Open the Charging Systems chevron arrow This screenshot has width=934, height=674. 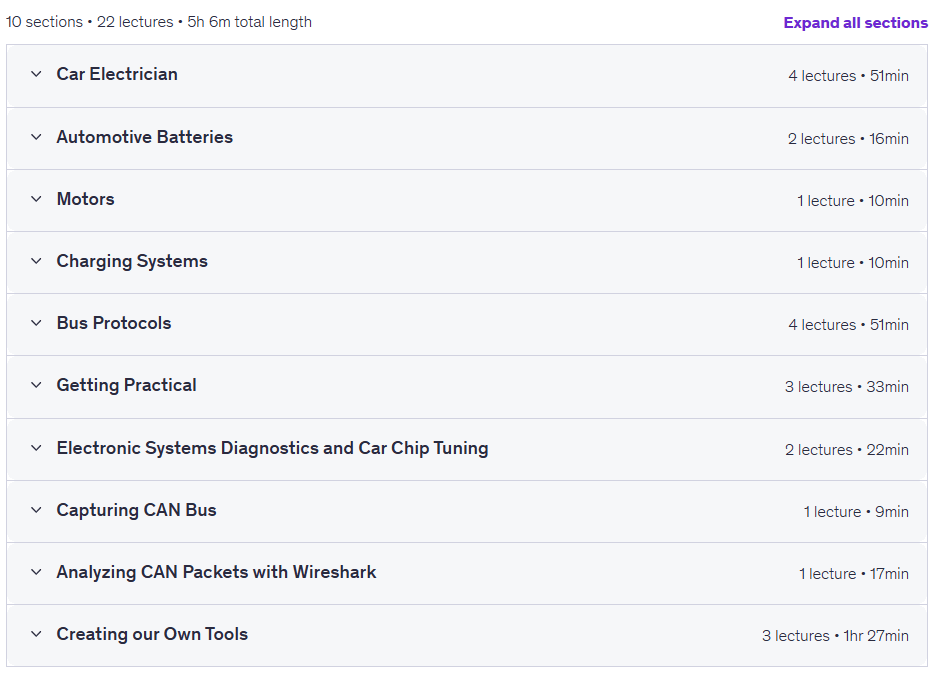pos(36,261)
